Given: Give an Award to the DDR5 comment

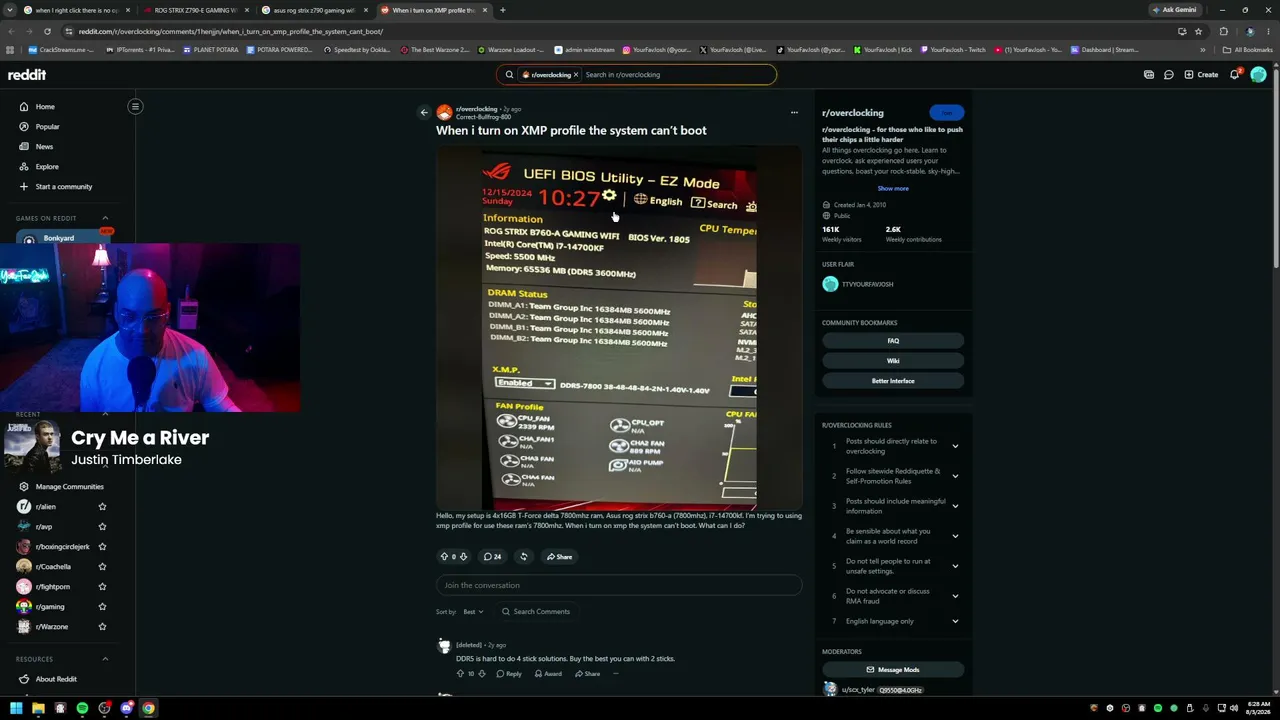Looking at the screenshot, I should point(548,674).
